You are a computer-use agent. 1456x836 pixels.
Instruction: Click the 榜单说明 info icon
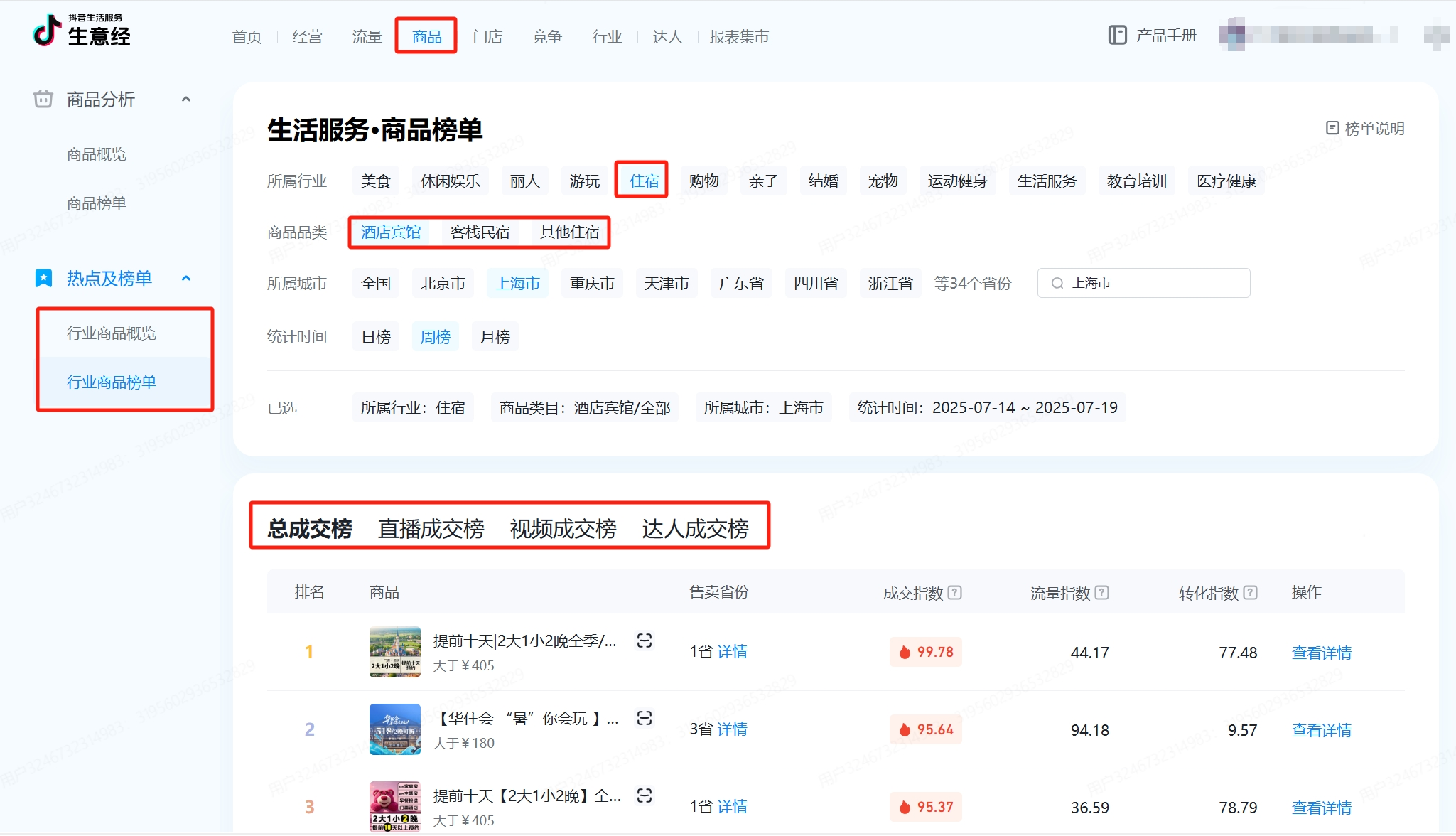pyautogui.click(x=1332, y=128)
